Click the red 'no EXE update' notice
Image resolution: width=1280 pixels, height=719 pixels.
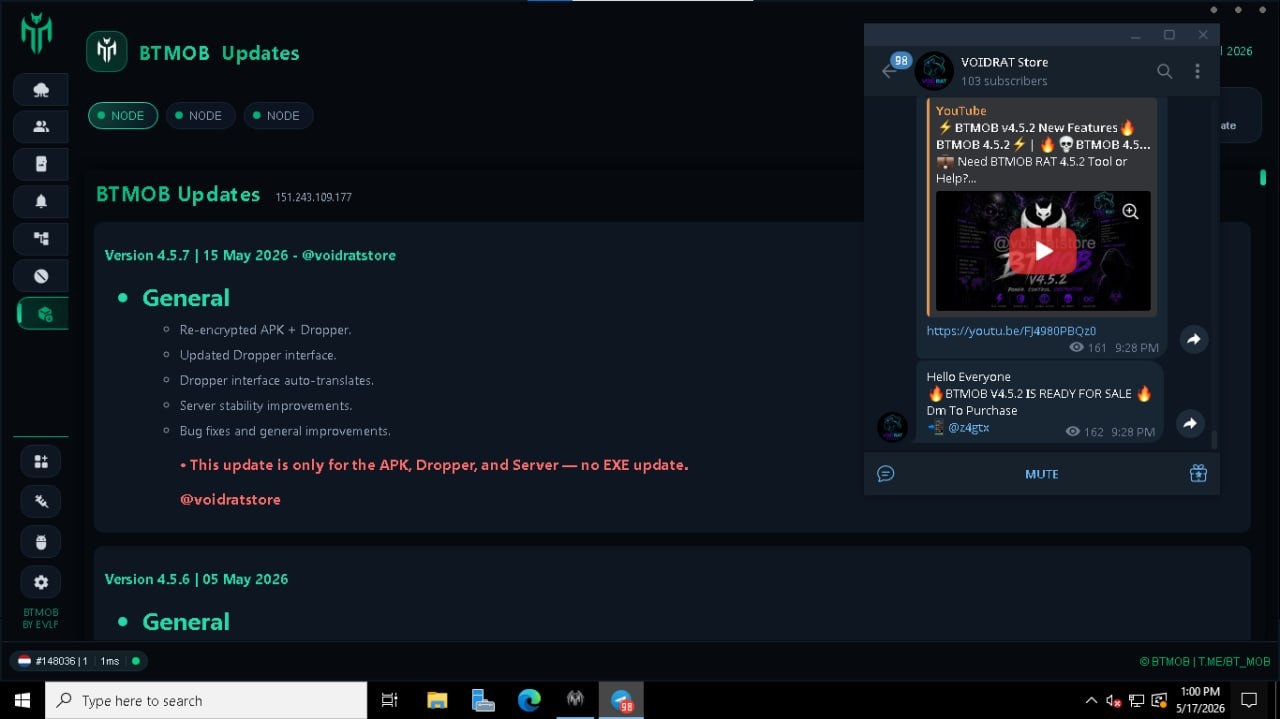click(x=434, y=465)
